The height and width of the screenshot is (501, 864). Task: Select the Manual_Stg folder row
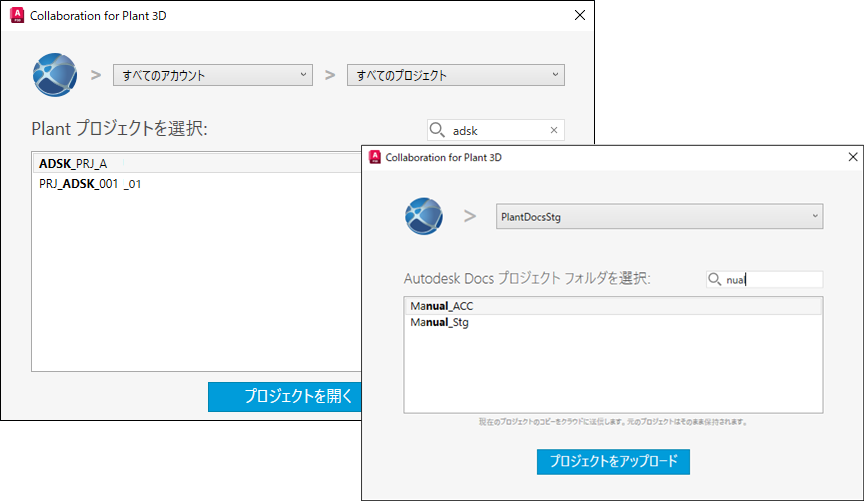(x=613, y=322)
